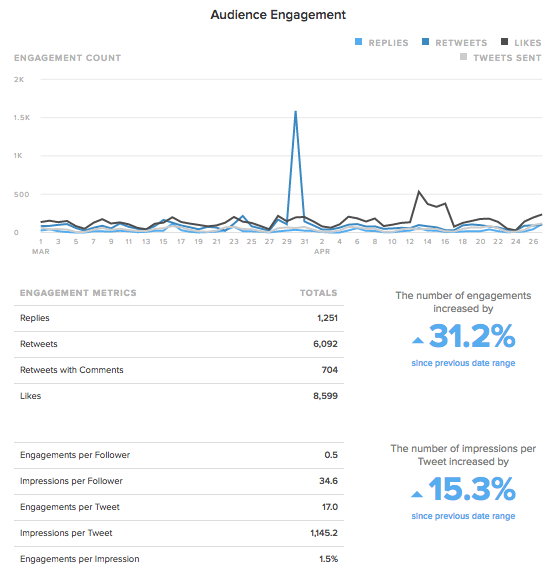The width and height of the screenshot is (555, 579).
Task: Click the Retweets total 6,092
Action: pyautogui.click(x=325, y=344)
